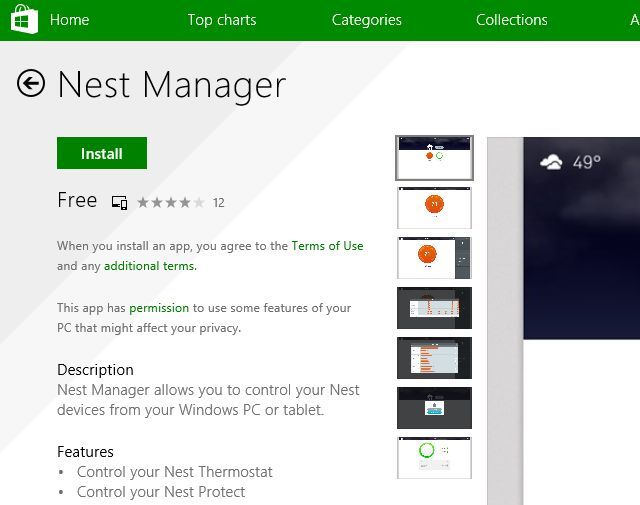Select first screenshot thumbnail with dark header
This screenshot has width=640, height=505.
click(x=434, y=158)
